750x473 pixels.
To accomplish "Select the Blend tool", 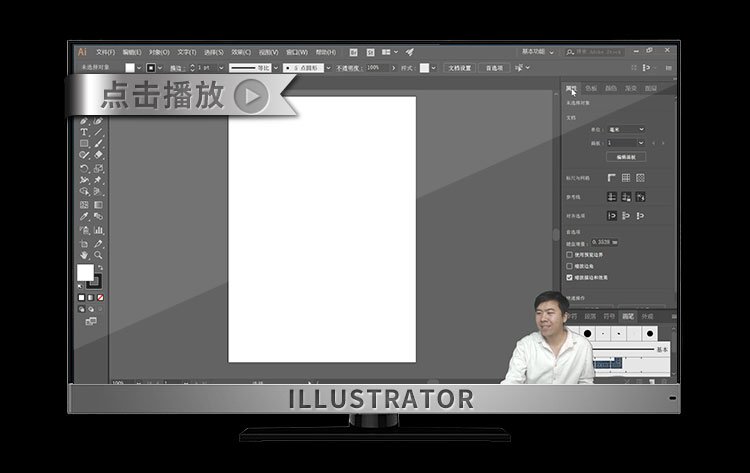I will pos(99,217).
